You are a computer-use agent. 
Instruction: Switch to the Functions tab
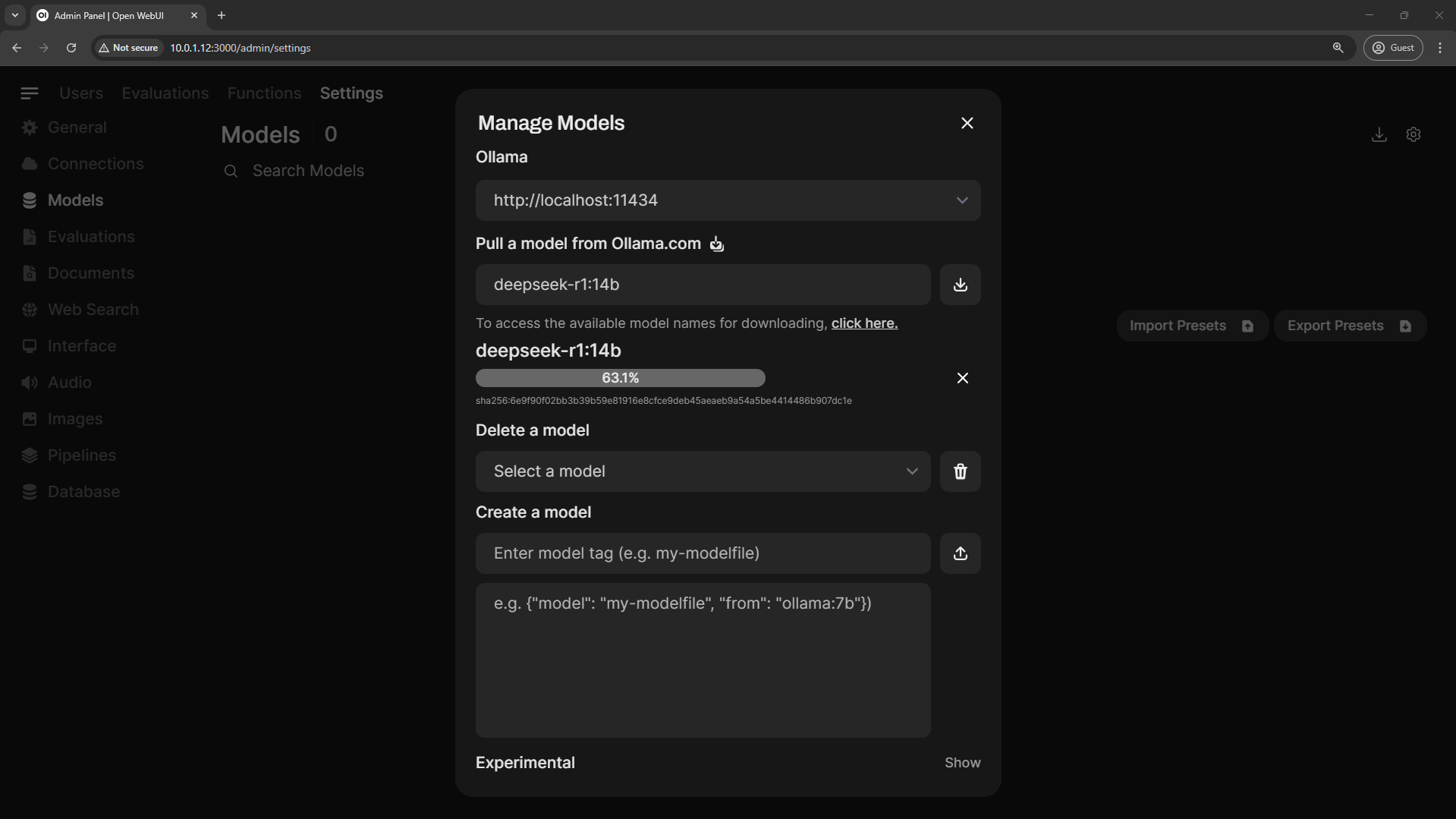263,93
